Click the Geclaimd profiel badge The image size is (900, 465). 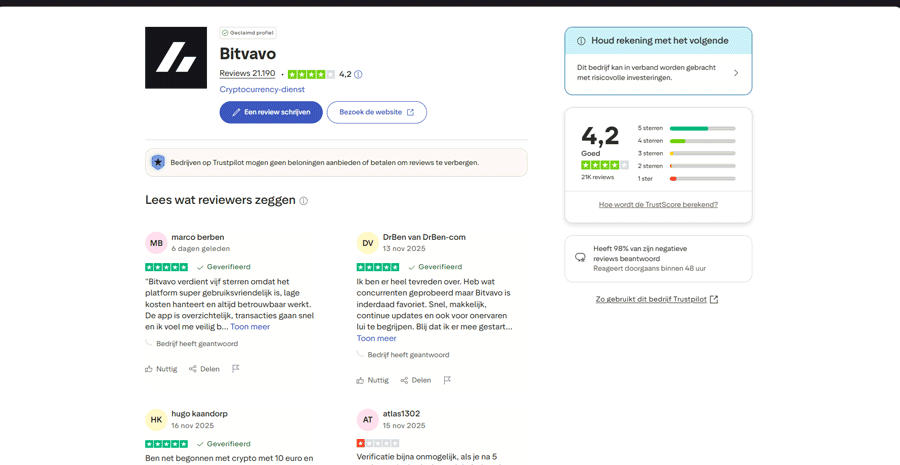coord(248,33)
